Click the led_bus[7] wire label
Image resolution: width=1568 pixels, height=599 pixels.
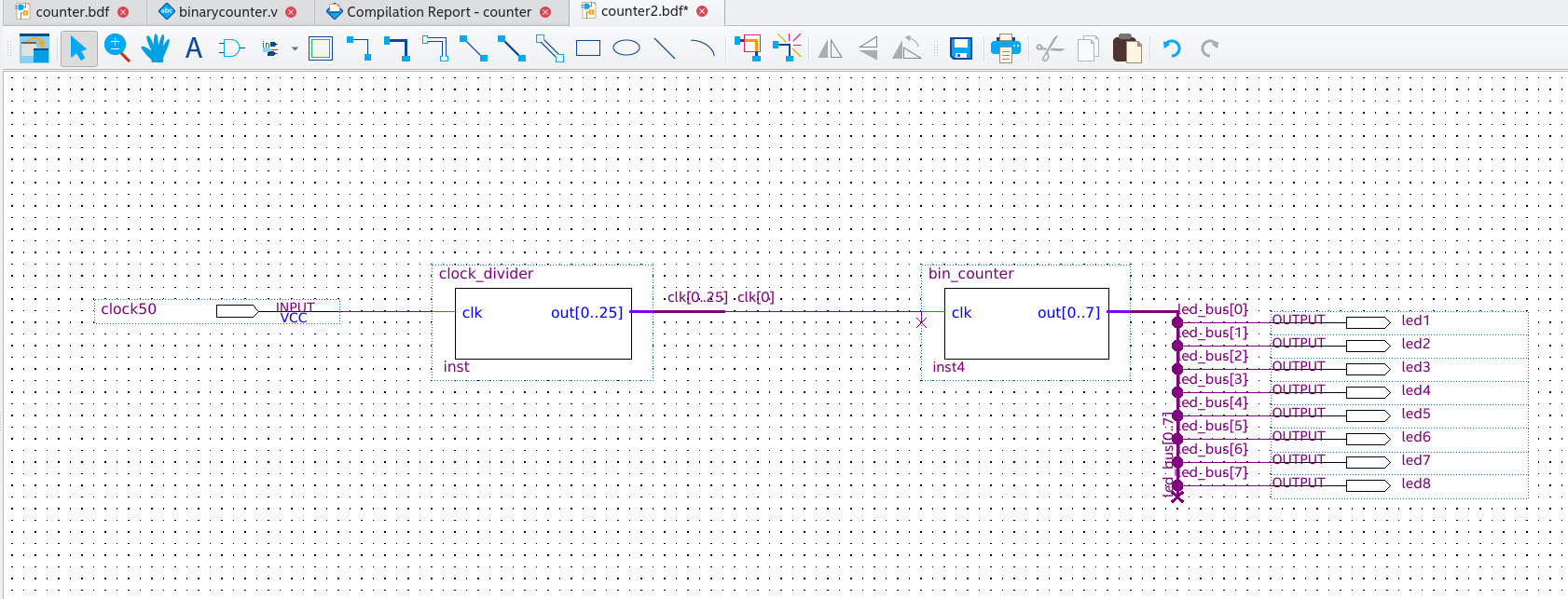[x=1213, y=472]
